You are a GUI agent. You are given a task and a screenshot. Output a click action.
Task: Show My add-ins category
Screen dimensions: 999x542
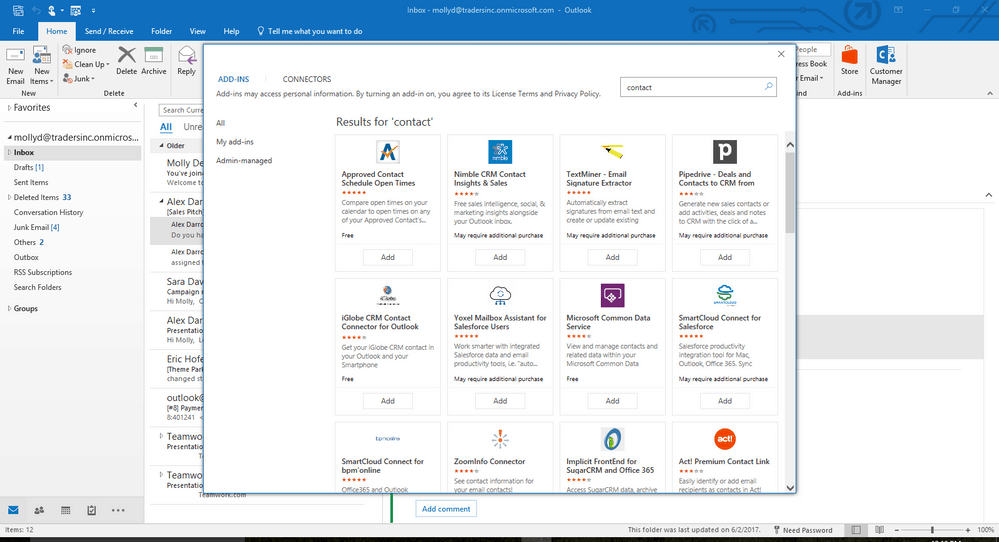234,141
